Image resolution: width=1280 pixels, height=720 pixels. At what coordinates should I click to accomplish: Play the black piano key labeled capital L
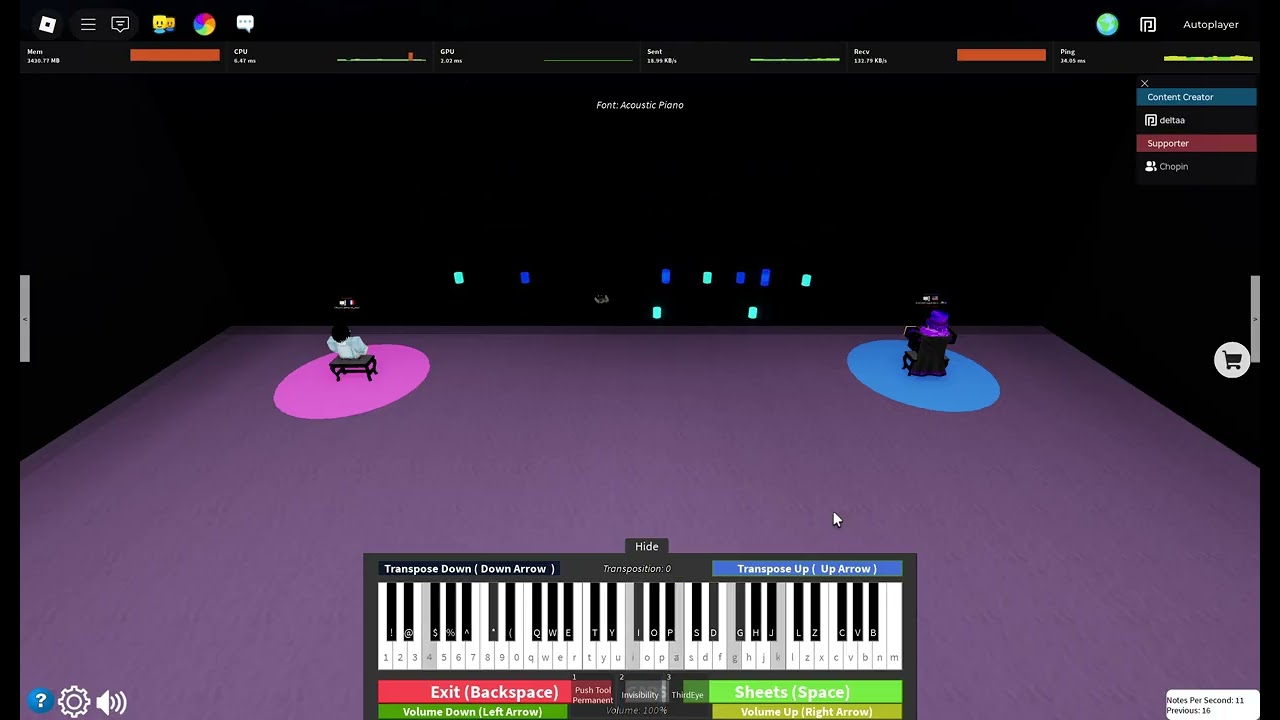(799, 612)
